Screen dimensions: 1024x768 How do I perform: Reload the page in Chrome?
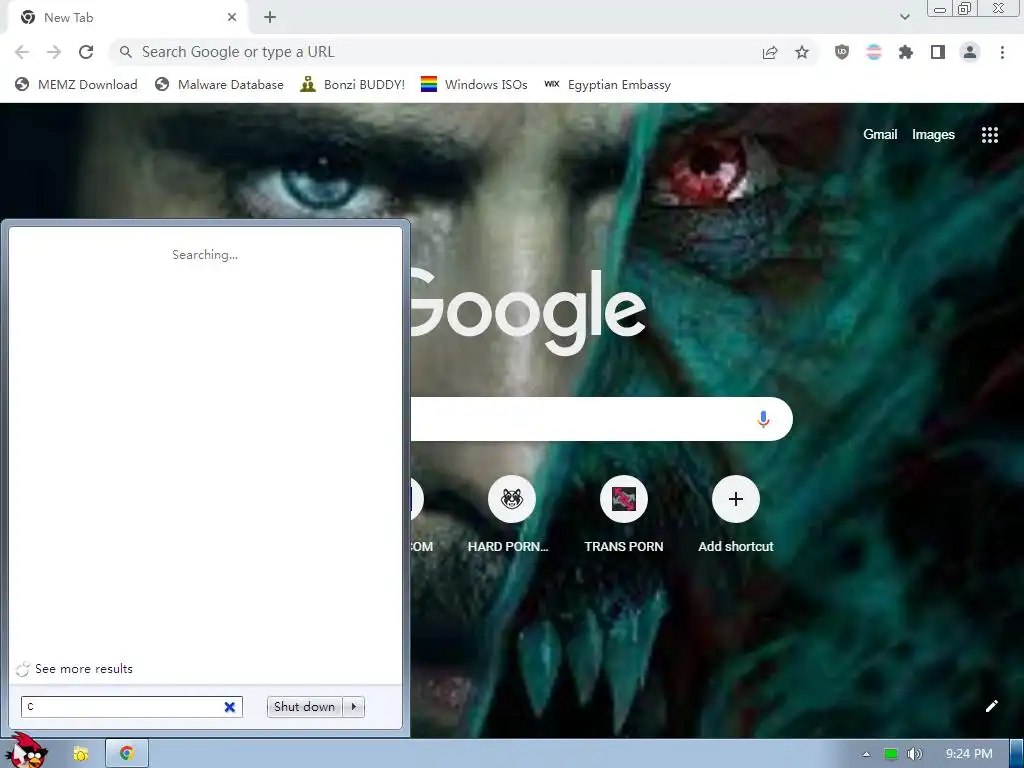86,52
